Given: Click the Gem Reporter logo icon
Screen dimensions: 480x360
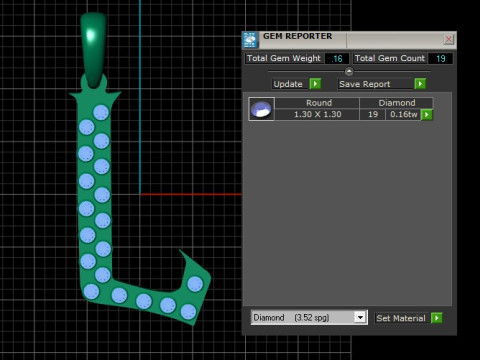Looking at the screenshot, I should coord(250,40).
